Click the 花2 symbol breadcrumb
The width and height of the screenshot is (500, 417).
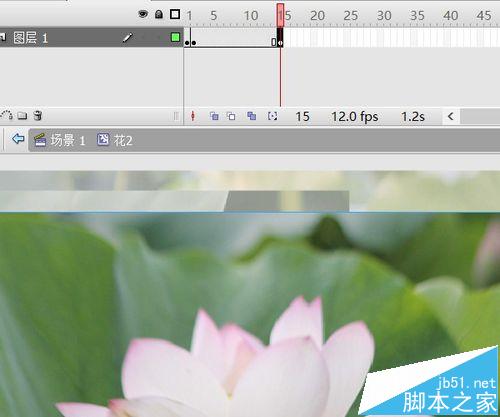pyautogui.click(x=115, y=140)
